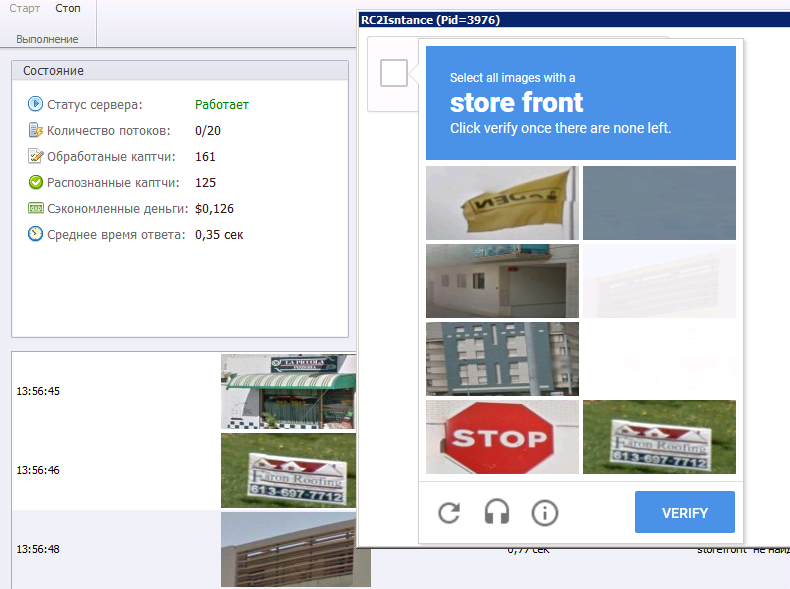This screenshot has height=589, width=790.
Task: Select the yellow flag captcha tile
Action: pyautogui.click(x=502, y=203)
